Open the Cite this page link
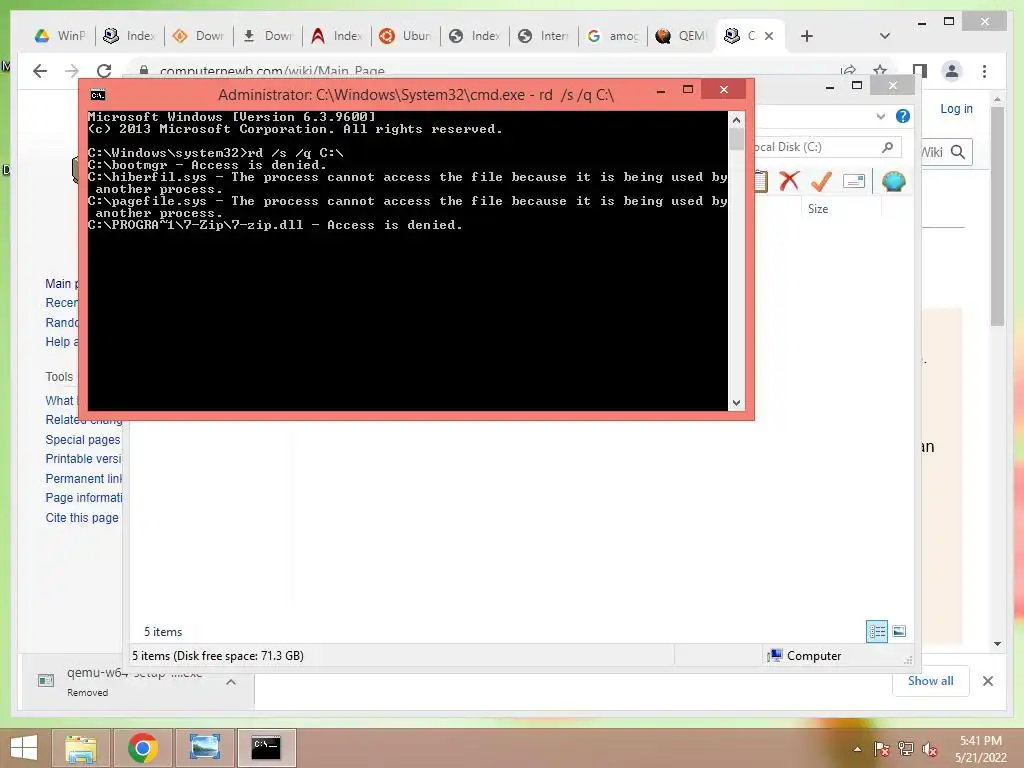Screen dimensions: 1024x768 point(82,518)
